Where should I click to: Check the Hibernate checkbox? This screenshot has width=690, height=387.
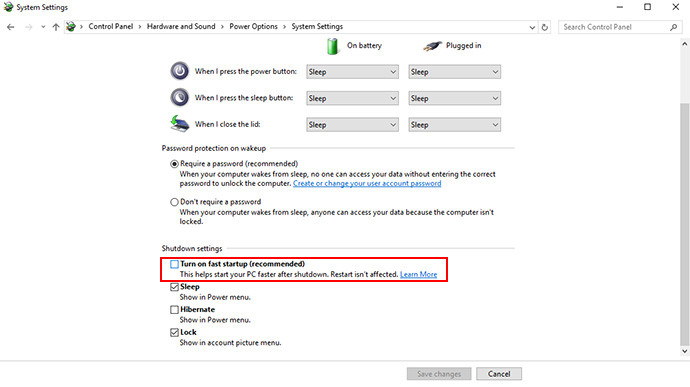[x=174, y=310]
